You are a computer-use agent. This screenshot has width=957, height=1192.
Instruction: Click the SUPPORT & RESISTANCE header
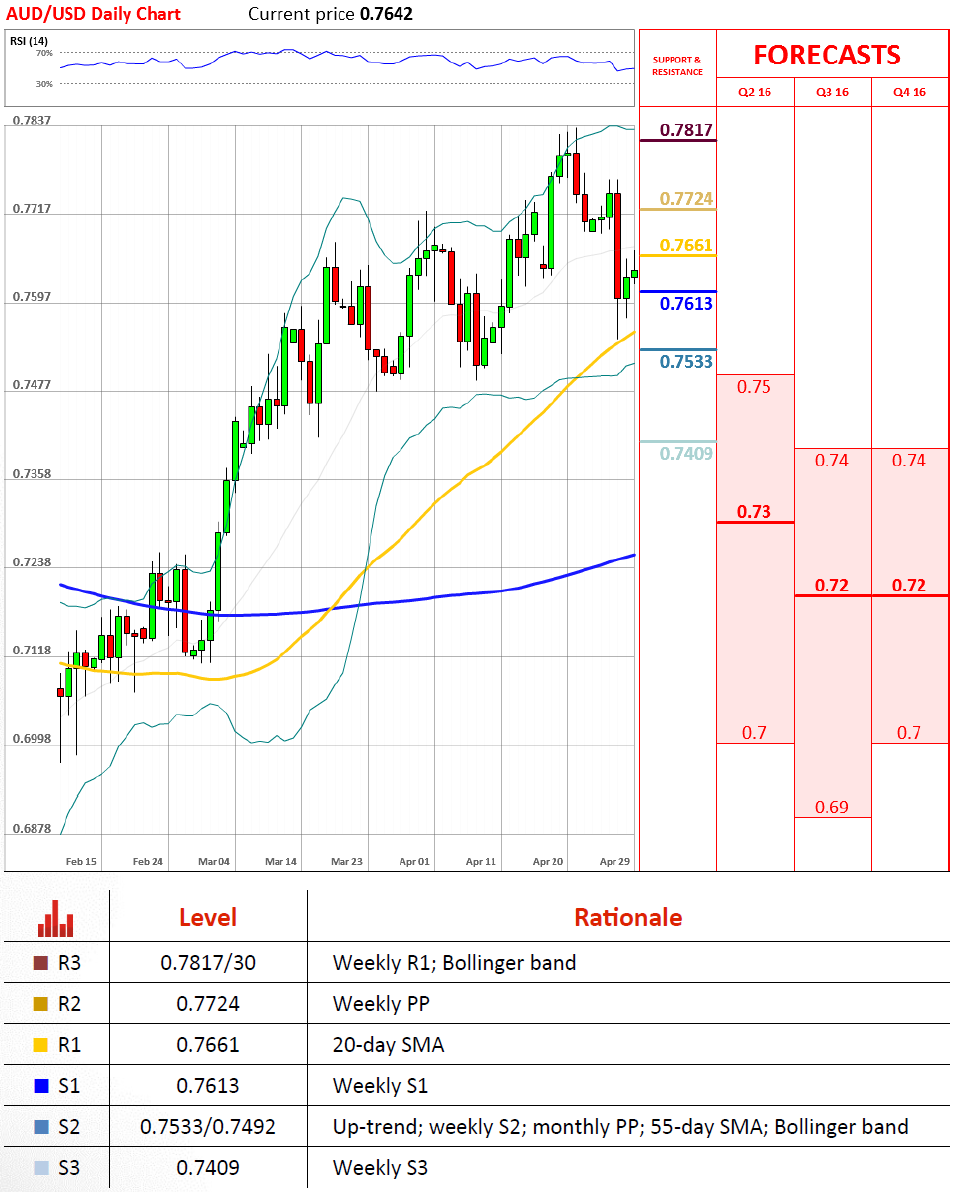click(x=677, y=66)
